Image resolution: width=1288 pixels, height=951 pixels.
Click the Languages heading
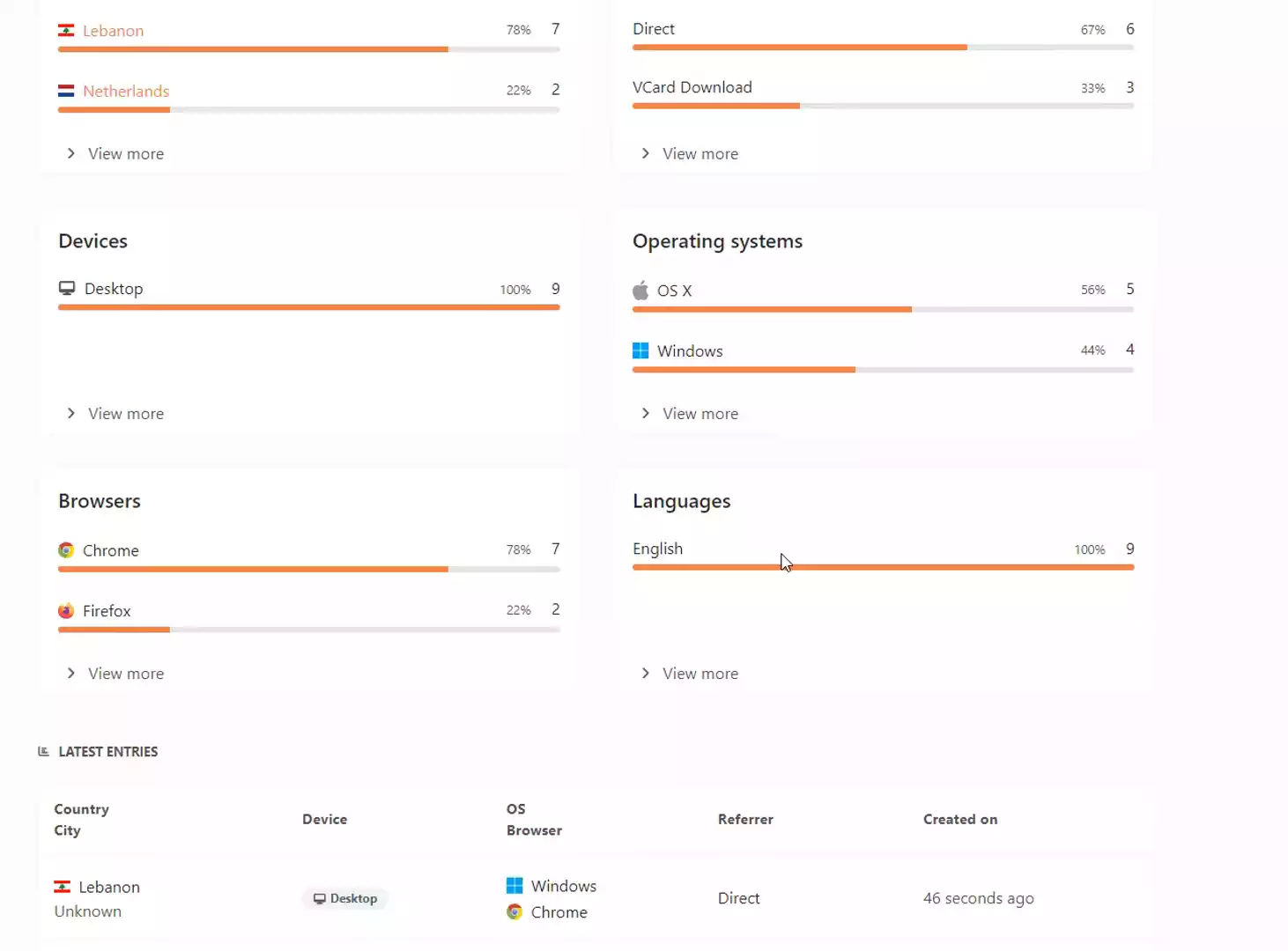point(681,501)
